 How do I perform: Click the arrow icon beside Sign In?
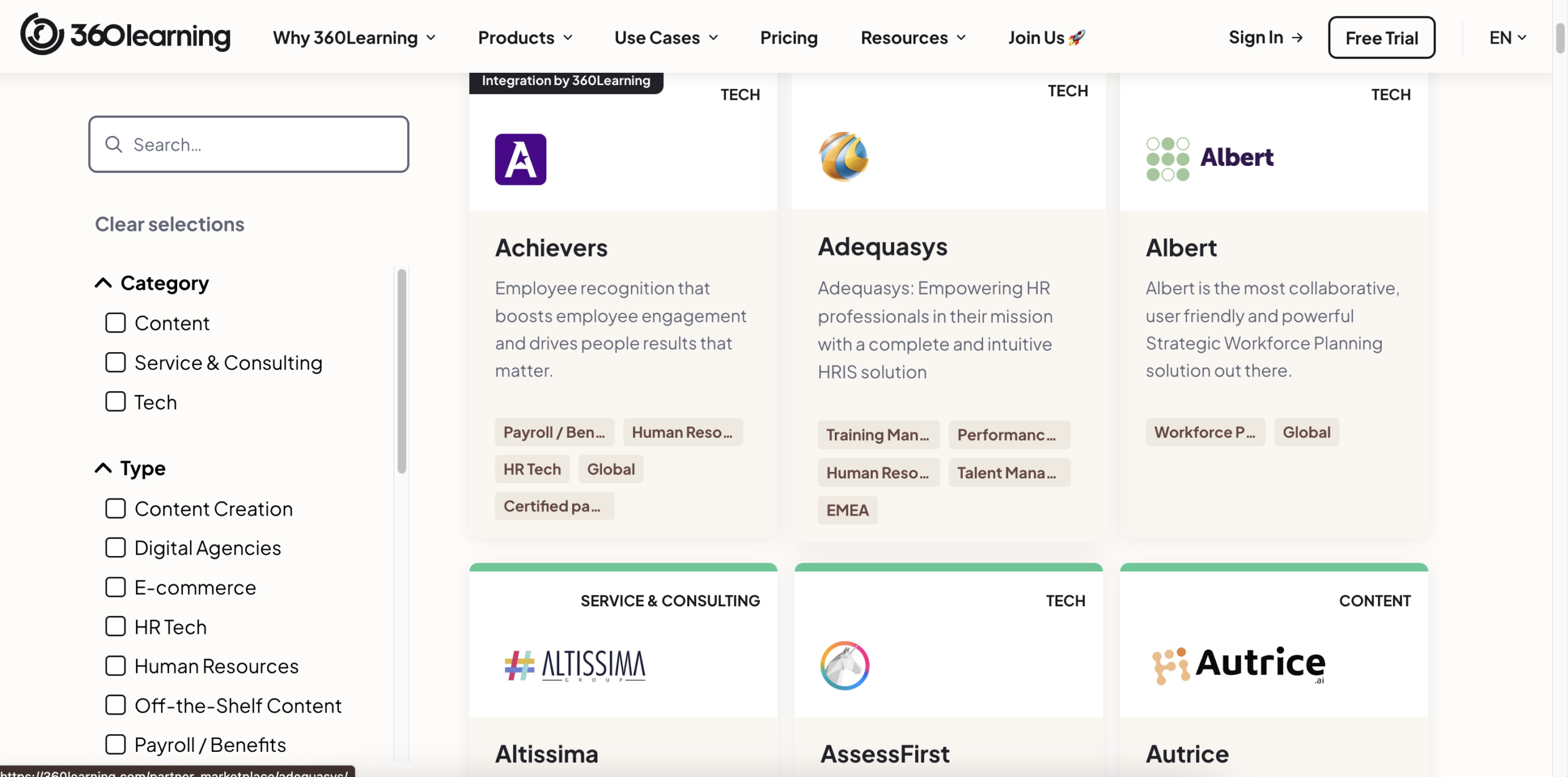tap(1297, 37)
